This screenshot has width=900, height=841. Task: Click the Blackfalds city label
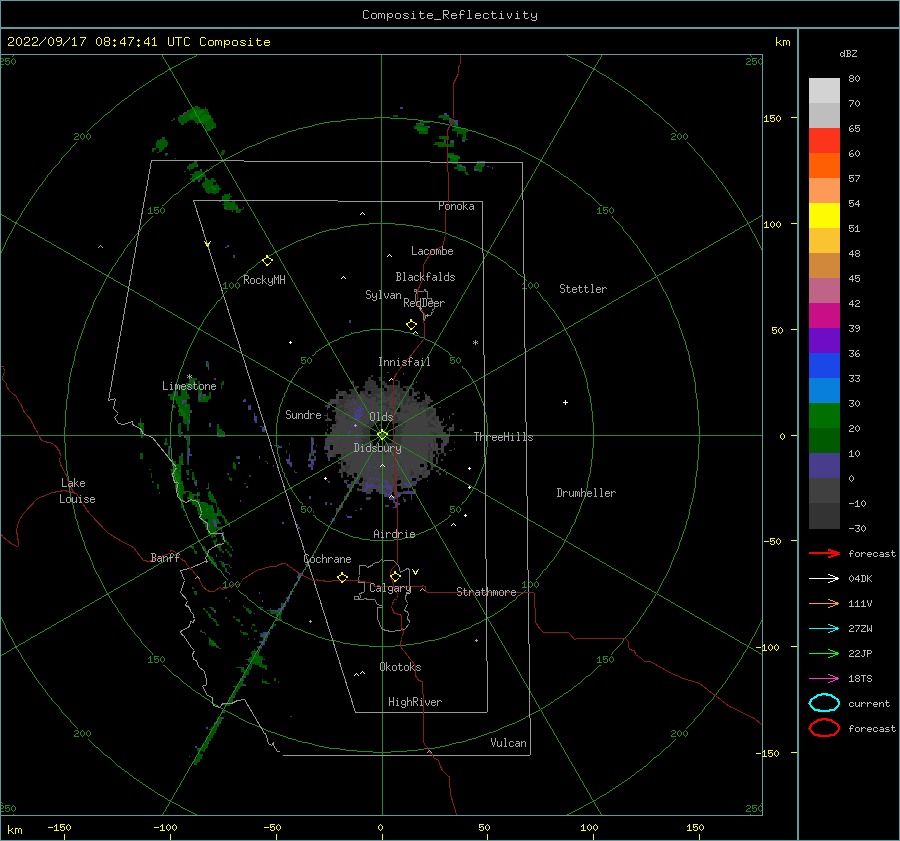(x=425, y=277)
